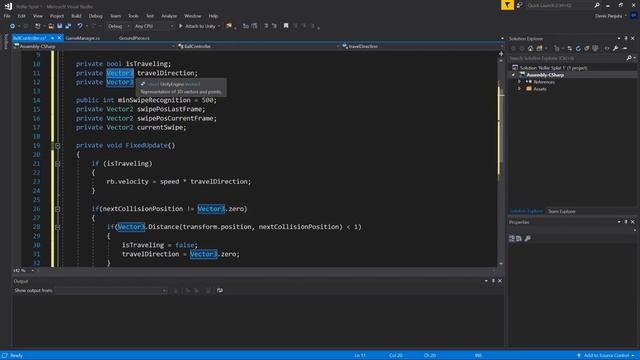The image size is (640, 360).
Task: Click Add to Source Control
Action: point(606,356)
